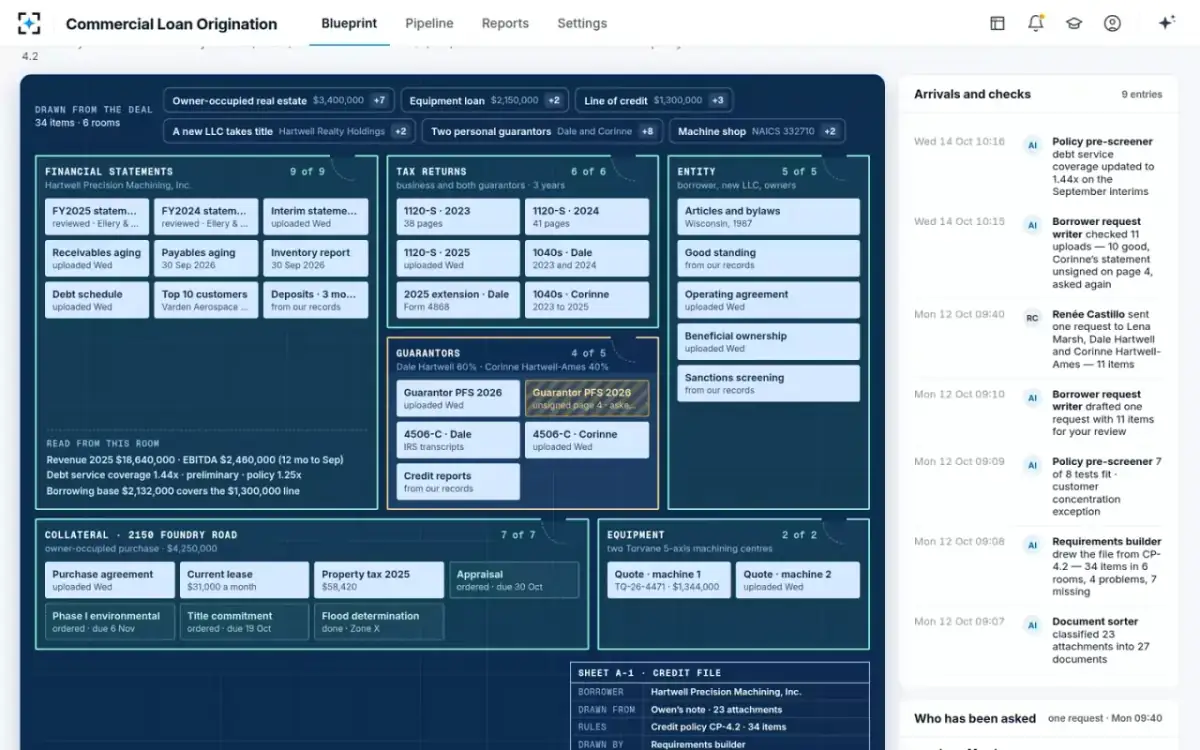Open the Good standing card
Viewport: 1200px width, 750px height.
click(768, 259)
